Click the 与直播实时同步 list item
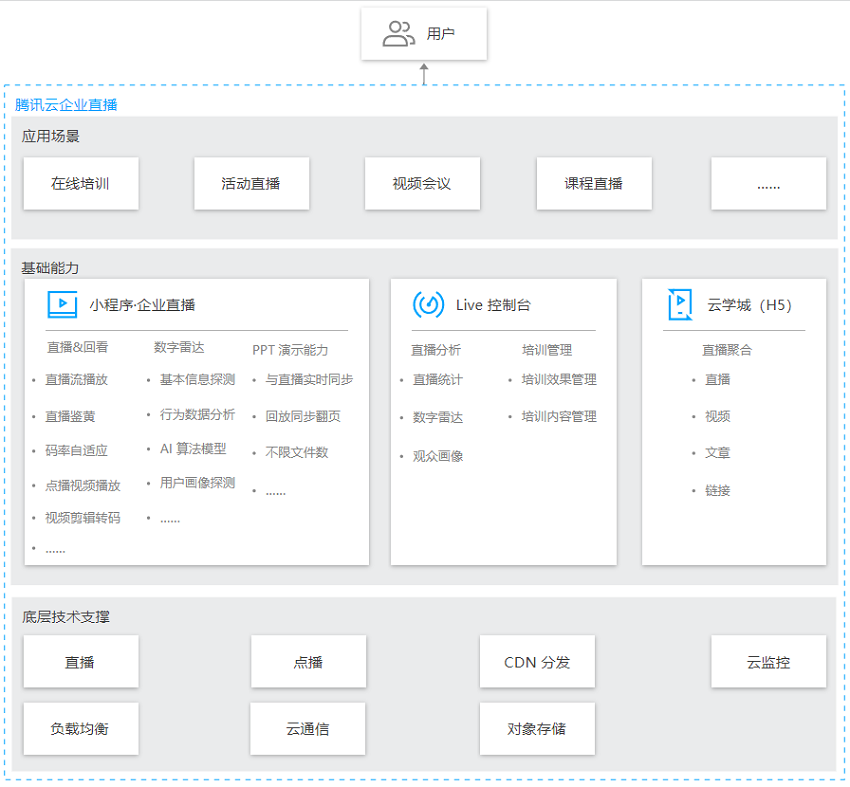 coord(309,379)
